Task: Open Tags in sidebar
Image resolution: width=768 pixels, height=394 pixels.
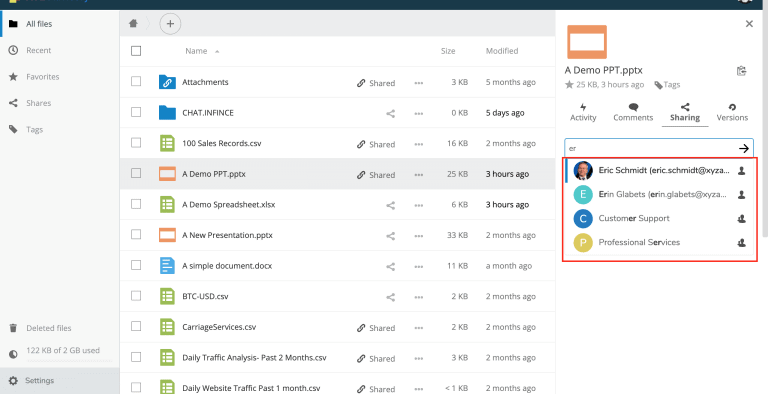Action: [60, 129]
